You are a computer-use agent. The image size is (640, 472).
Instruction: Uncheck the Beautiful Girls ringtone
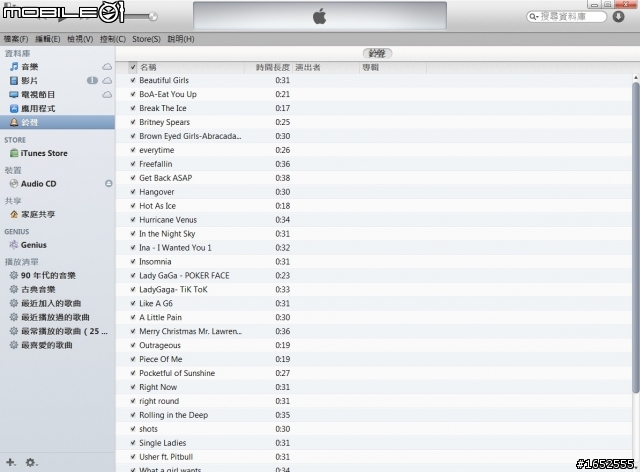pos(133,80)
